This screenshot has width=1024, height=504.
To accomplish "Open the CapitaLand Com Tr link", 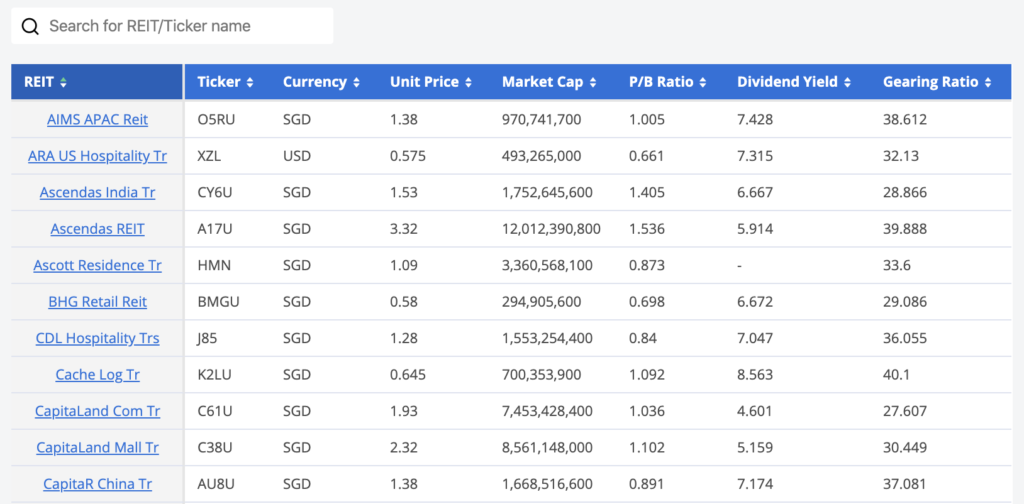I will pyautogui.click(x=97, y=411).
